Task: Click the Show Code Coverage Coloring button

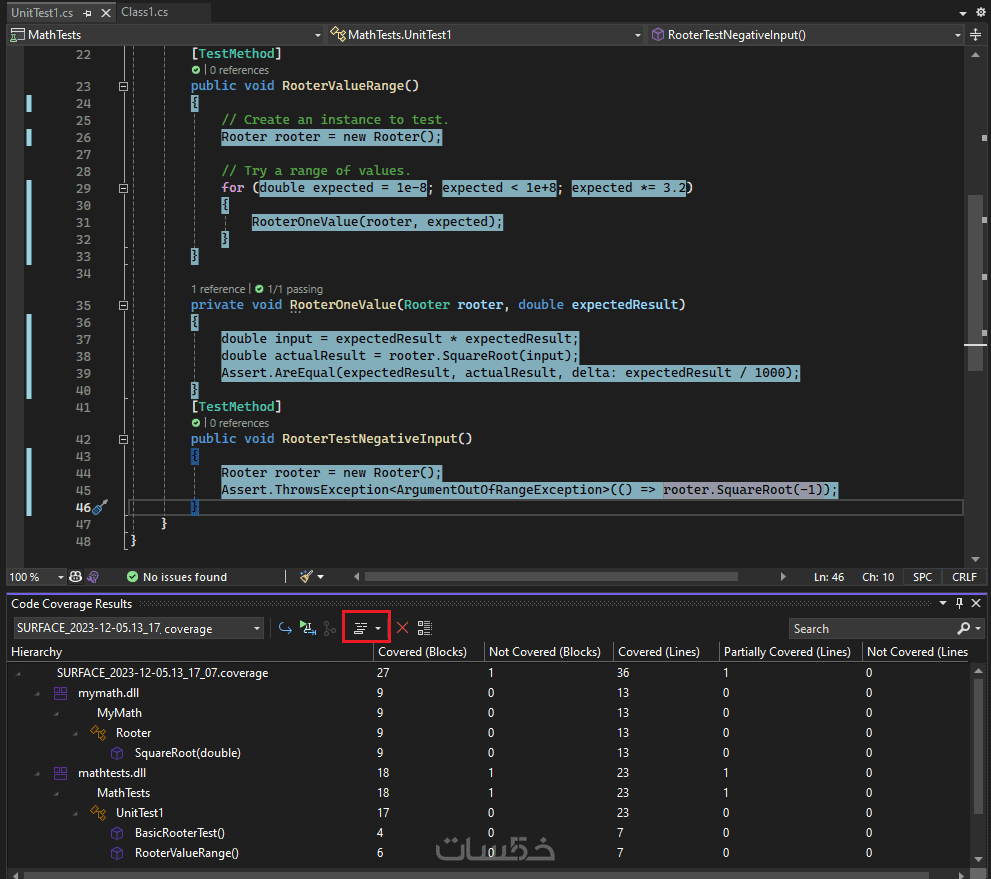Action: coord(360,628)
